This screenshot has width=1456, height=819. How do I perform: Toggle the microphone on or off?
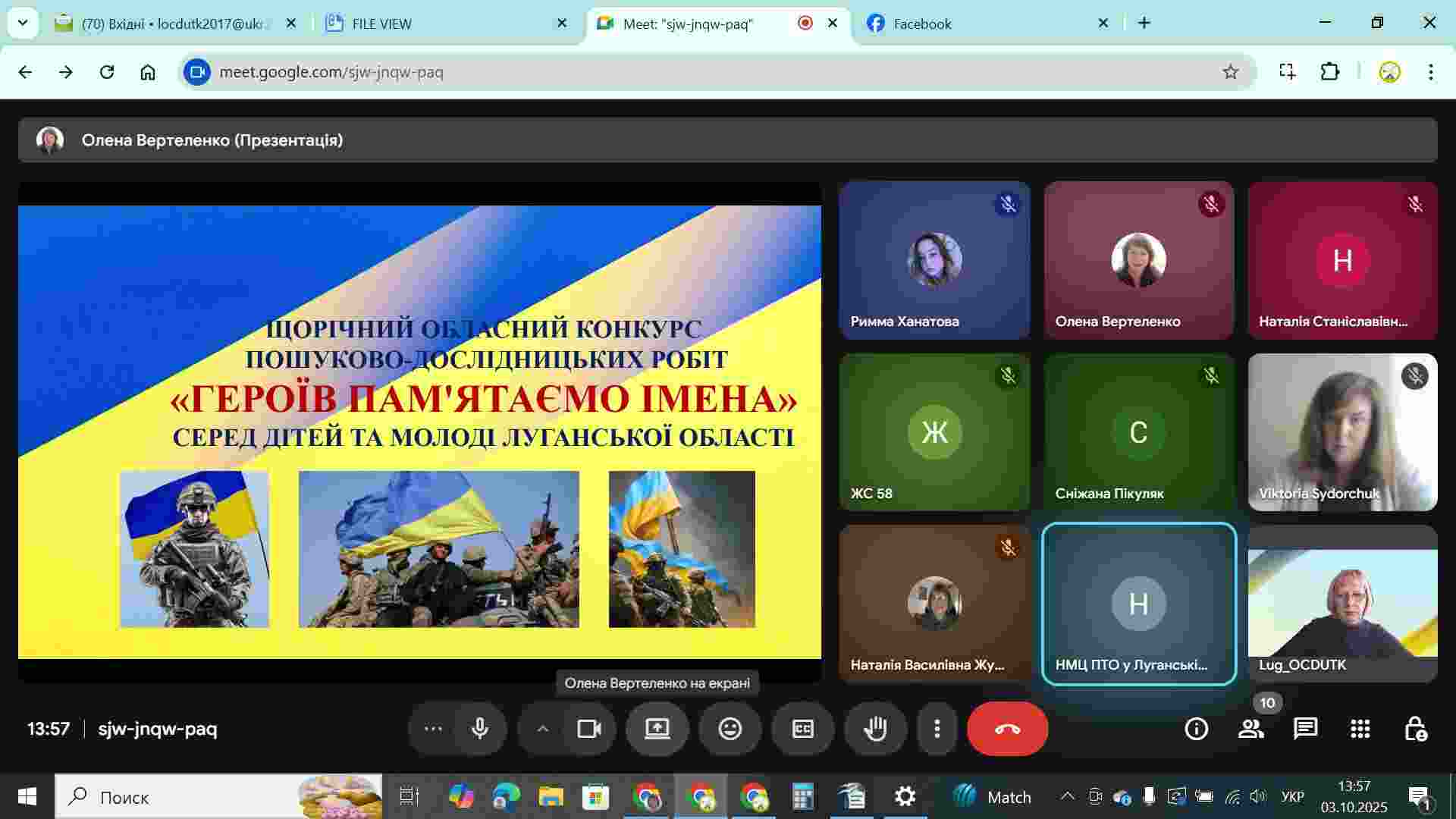[479, 729]
